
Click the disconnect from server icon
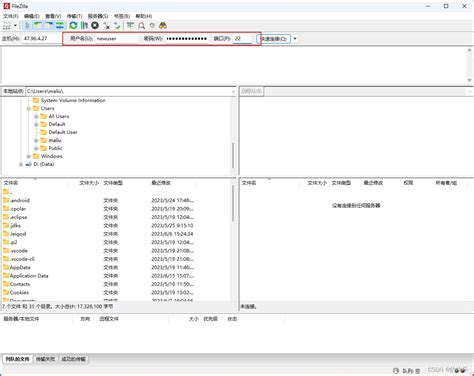coord(106,25)
